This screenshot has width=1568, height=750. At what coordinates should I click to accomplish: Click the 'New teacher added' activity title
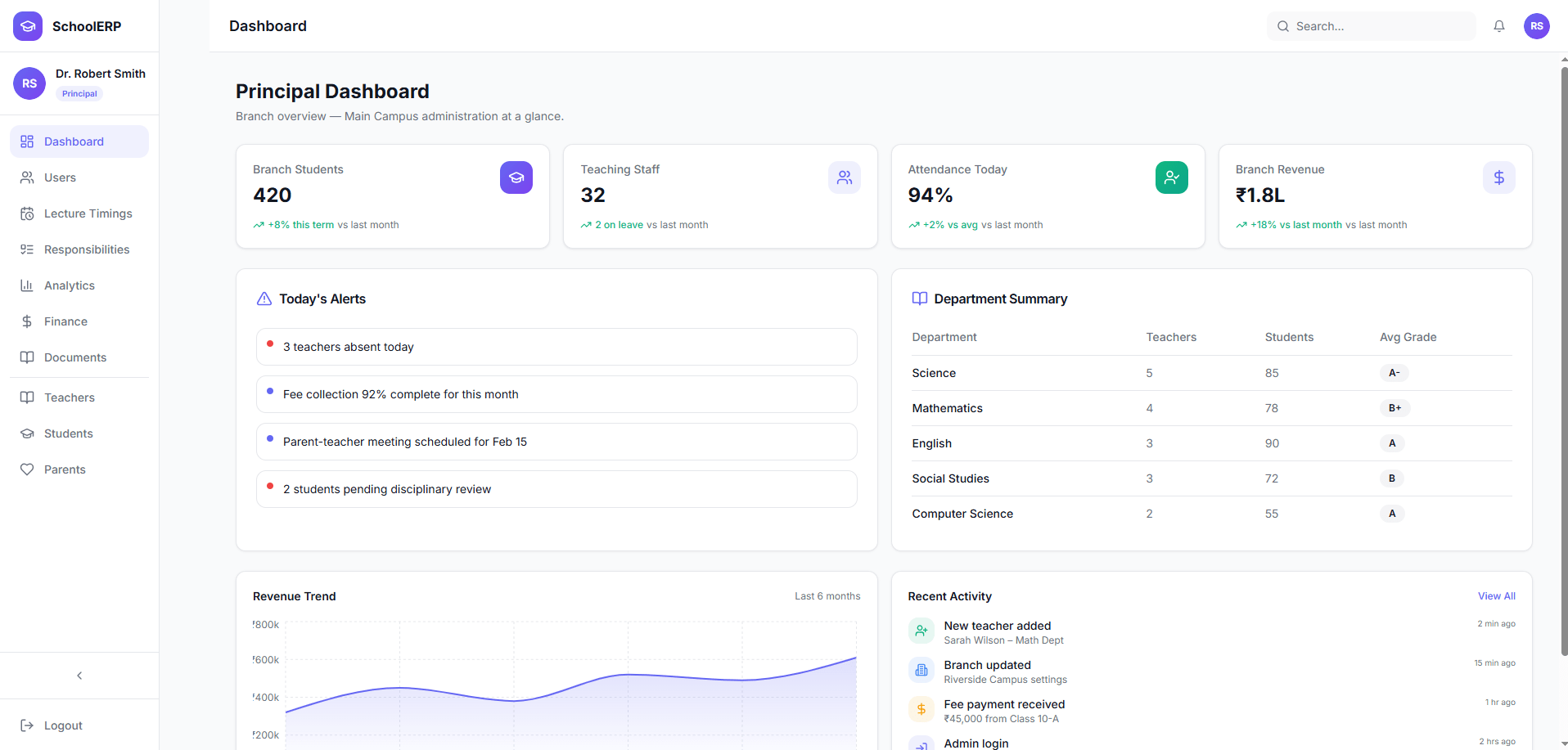tap(998, 626)
